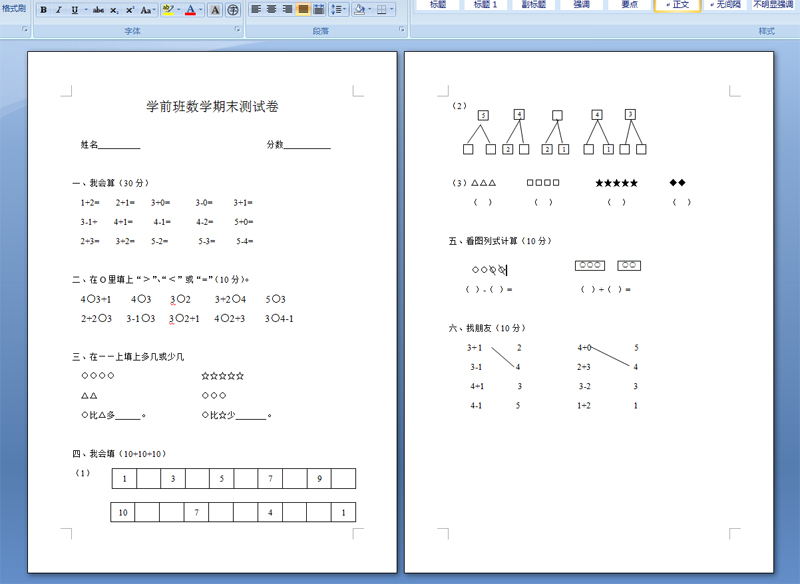Click the distributed alignment icon
This screenshot has width=800, height=584.
319,9
